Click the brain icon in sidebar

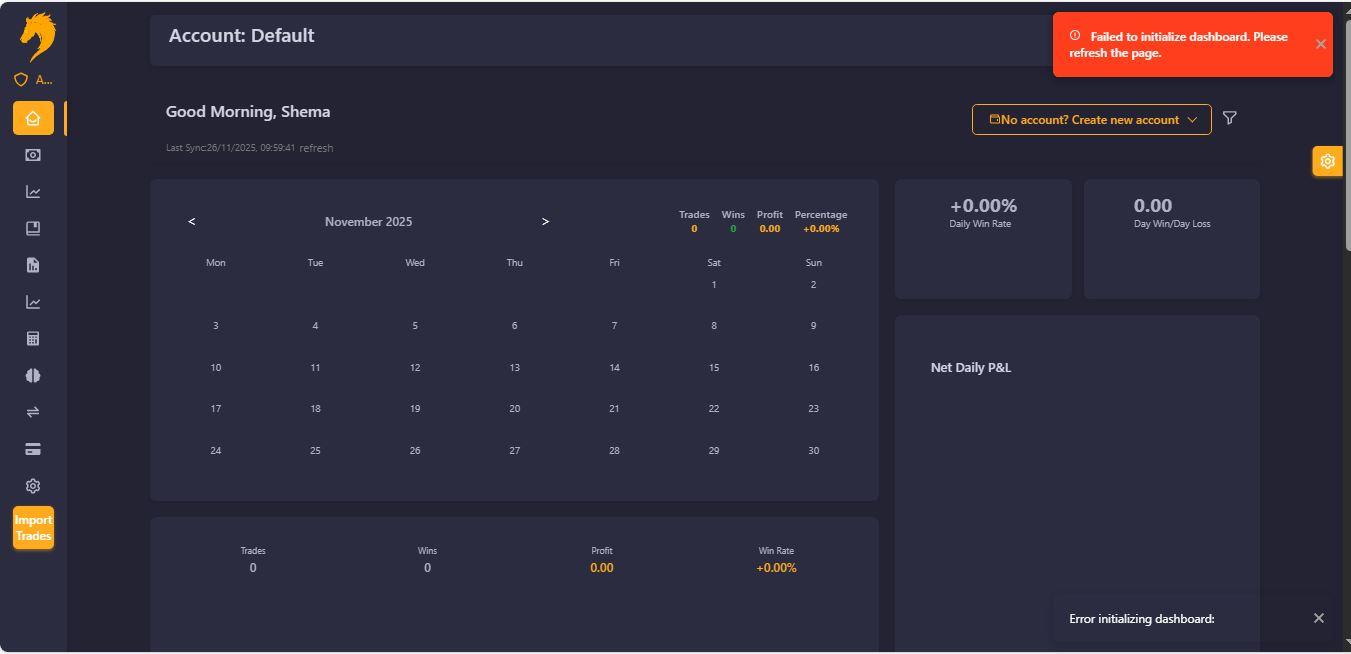tap(33, 375)
